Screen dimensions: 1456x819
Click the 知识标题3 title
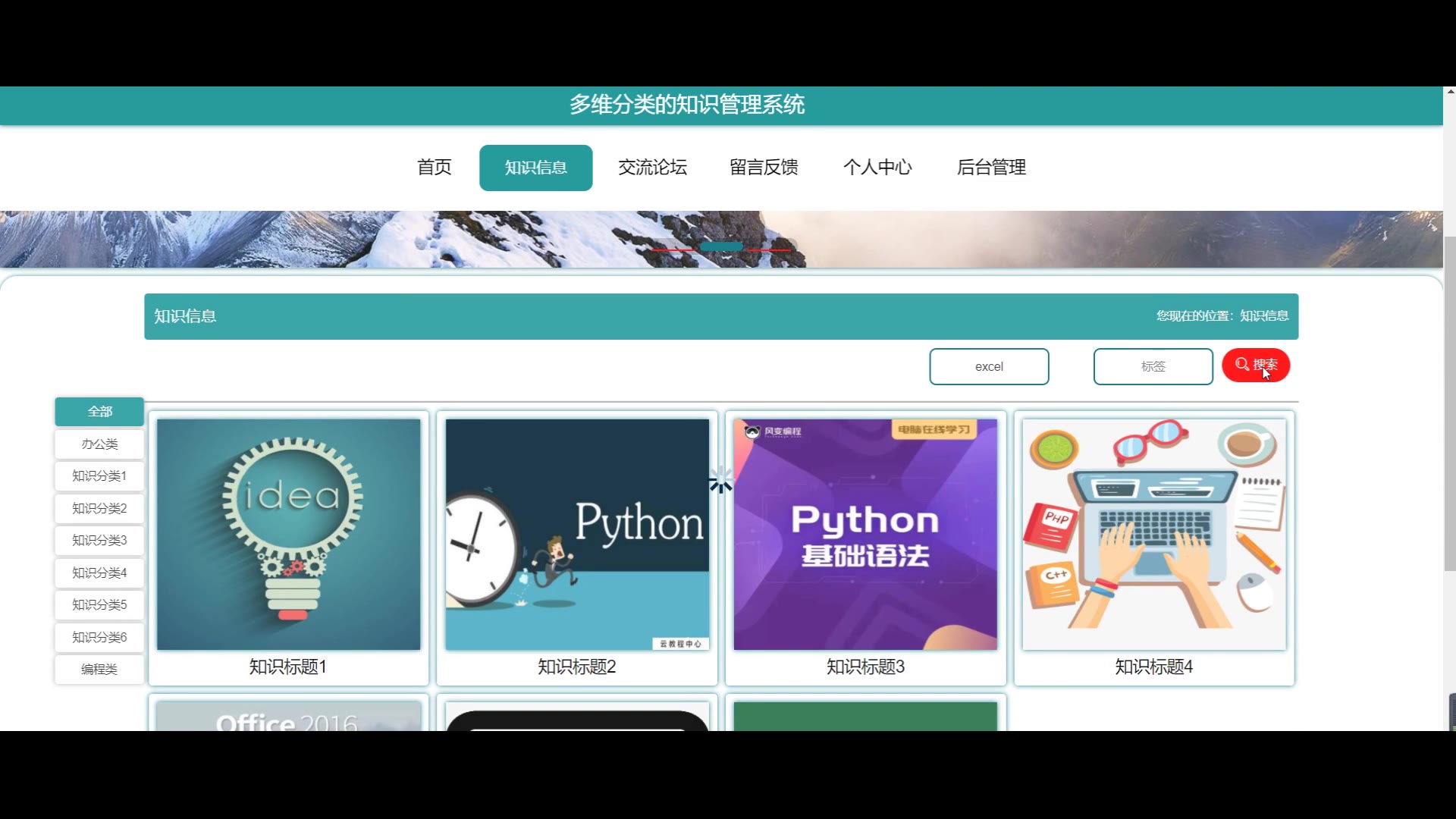coord(865,667)
